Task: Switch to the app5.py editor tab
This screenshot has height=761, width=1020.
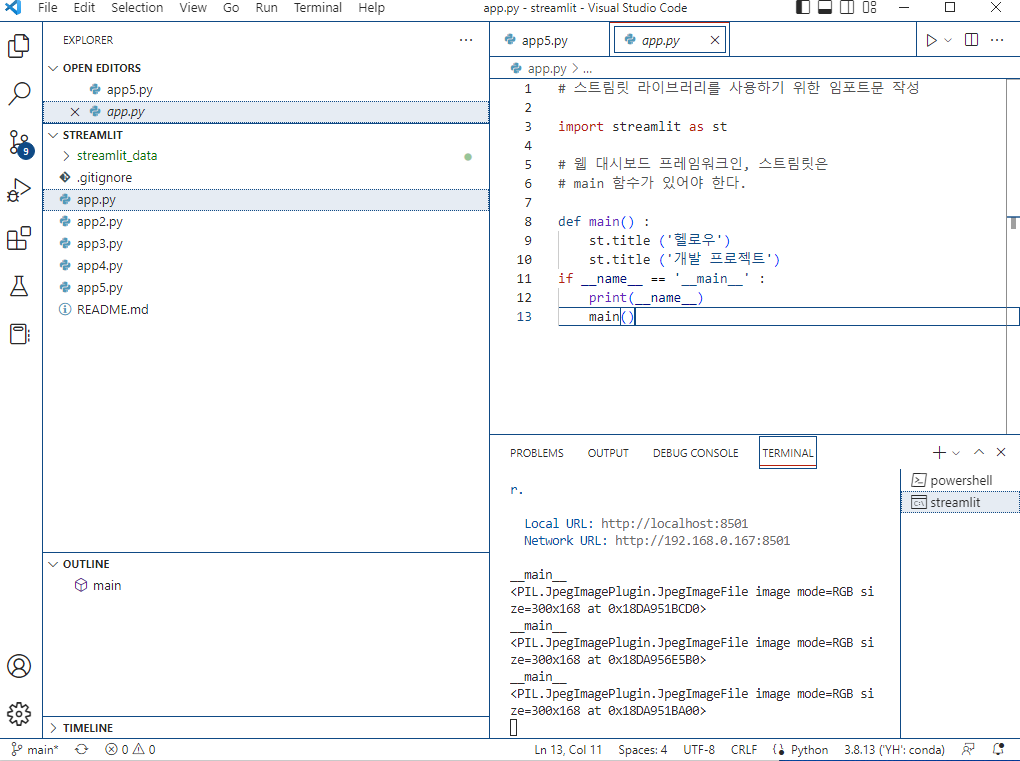Action: tap(544, 40)
